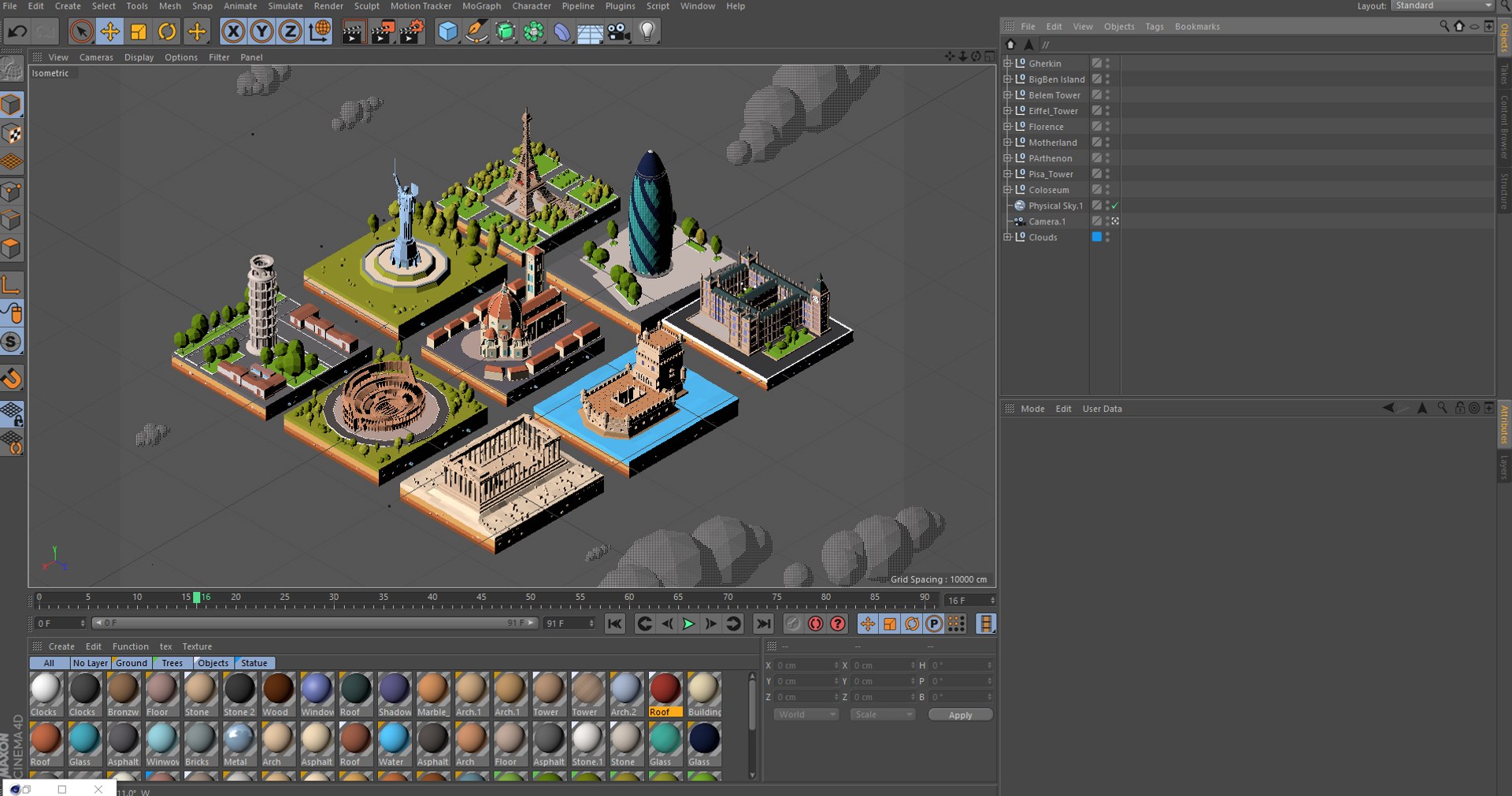Show All materials tab
1512x796 pixels.
click(49, 663)
